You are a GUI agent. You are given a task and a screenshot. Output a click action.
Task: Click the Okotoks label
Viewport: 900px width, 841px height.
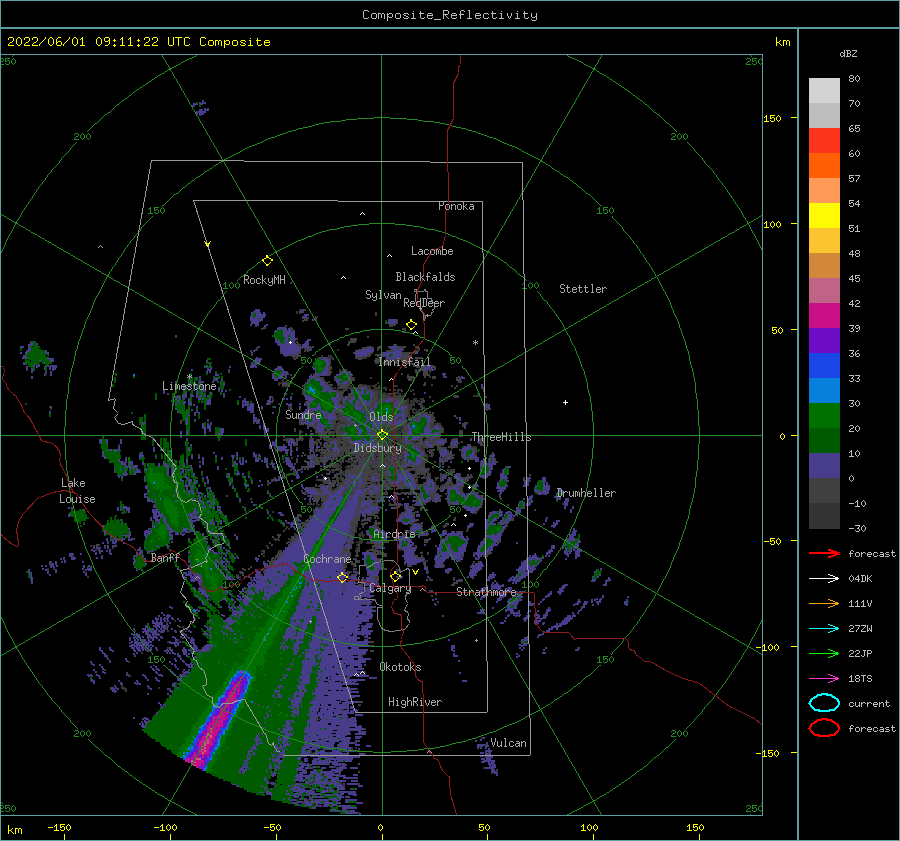tap(400, 667)
